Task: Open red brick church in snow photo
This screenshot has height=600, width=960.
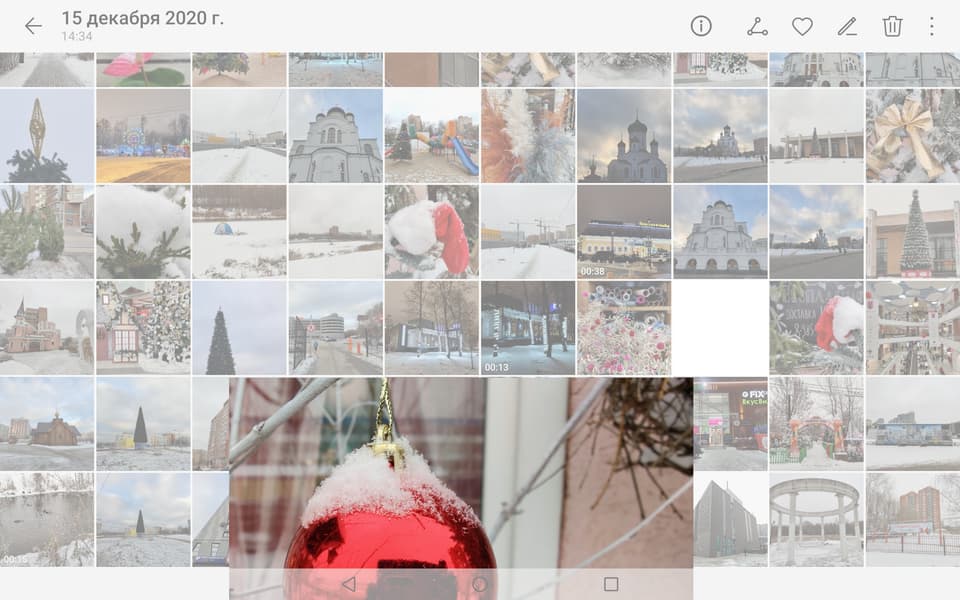Action: [x=47, y=328]
